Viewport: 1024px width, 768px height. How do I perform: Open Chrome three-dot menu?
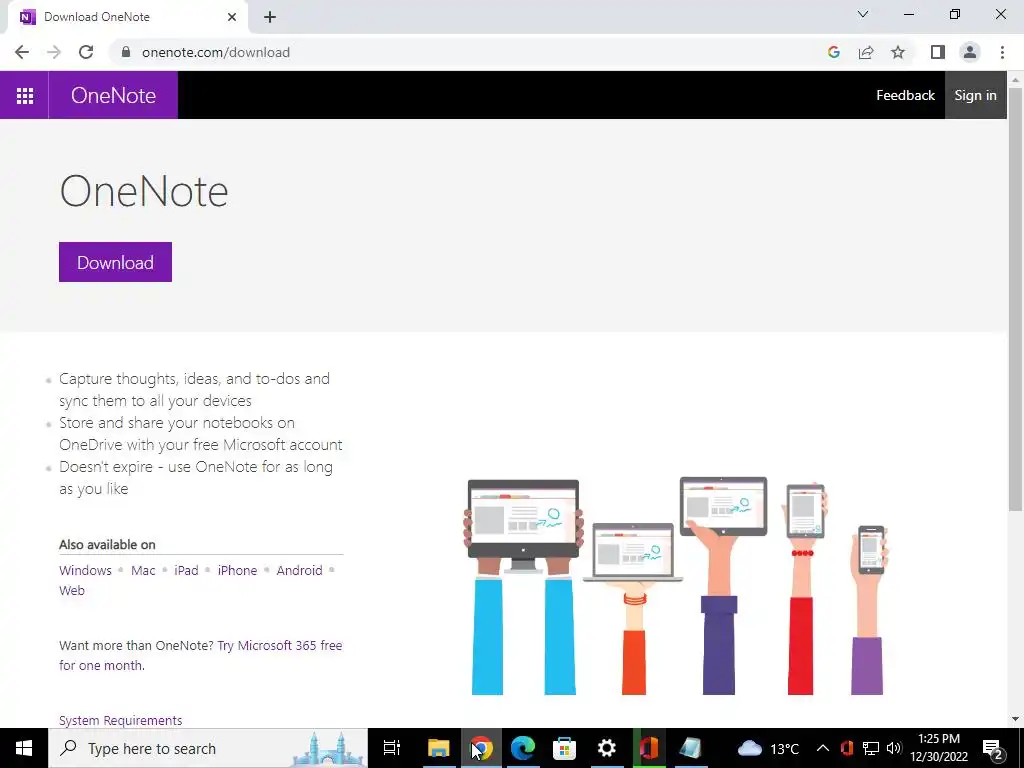coord(1002,52)
